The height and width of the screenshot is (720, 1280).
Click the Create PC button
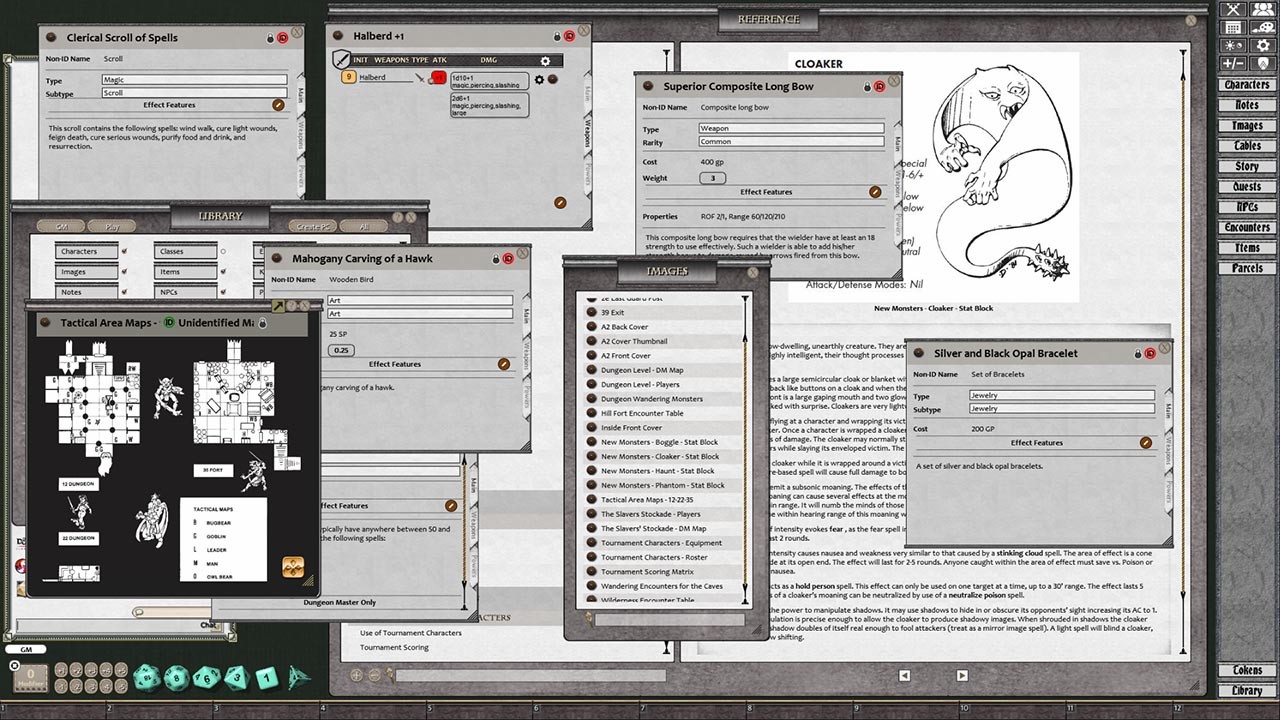coord(313,227)
